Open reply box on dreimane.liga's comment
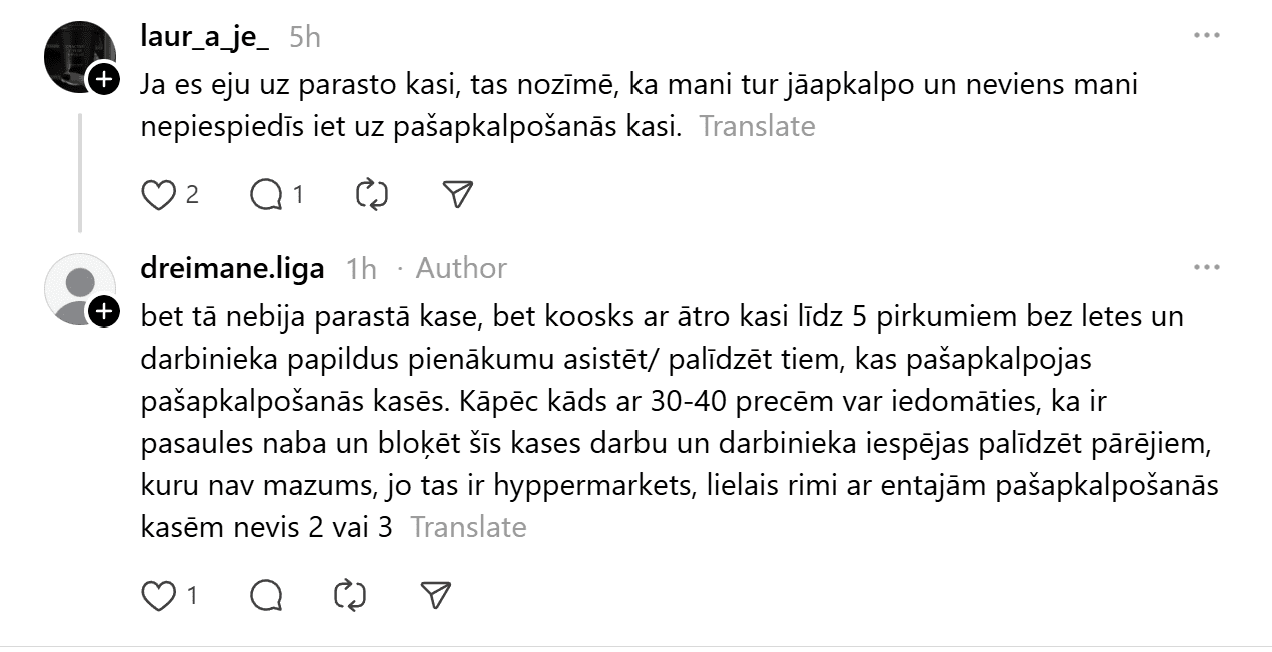This screenshot has height=652, width=1272. pyautogui.click(x=266, y=596)
